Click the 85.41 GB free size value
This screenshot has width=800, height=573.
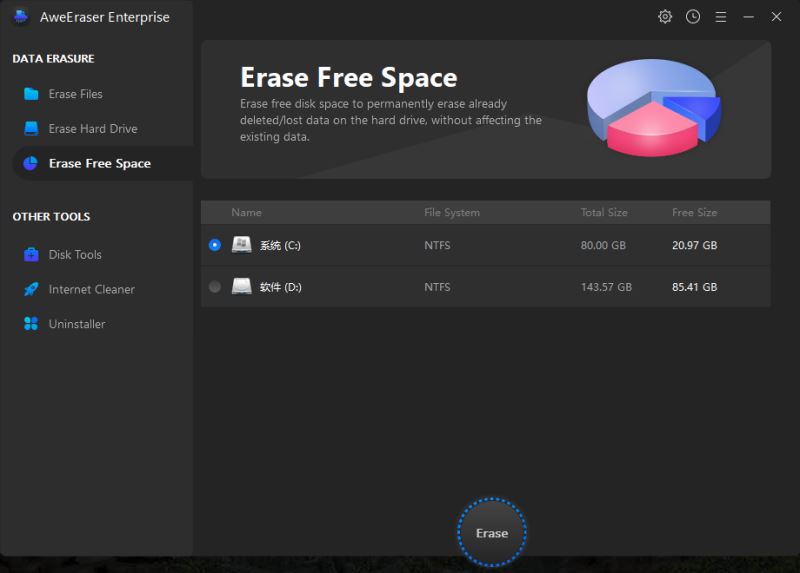pyautogui.click(x=694, y=287)
